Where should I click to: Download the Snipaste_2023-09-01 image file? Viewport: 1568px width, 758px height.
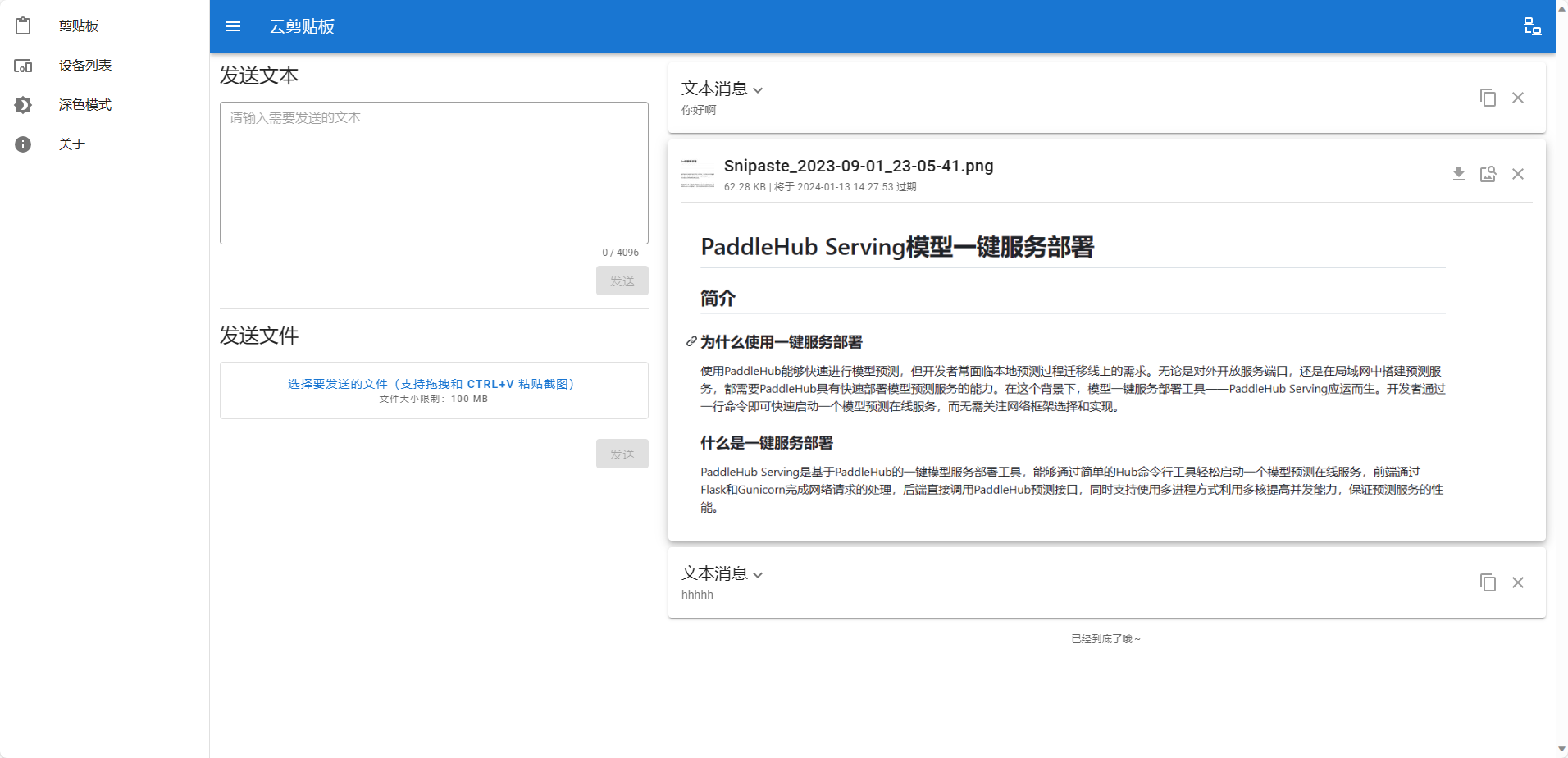(1457, 174)
